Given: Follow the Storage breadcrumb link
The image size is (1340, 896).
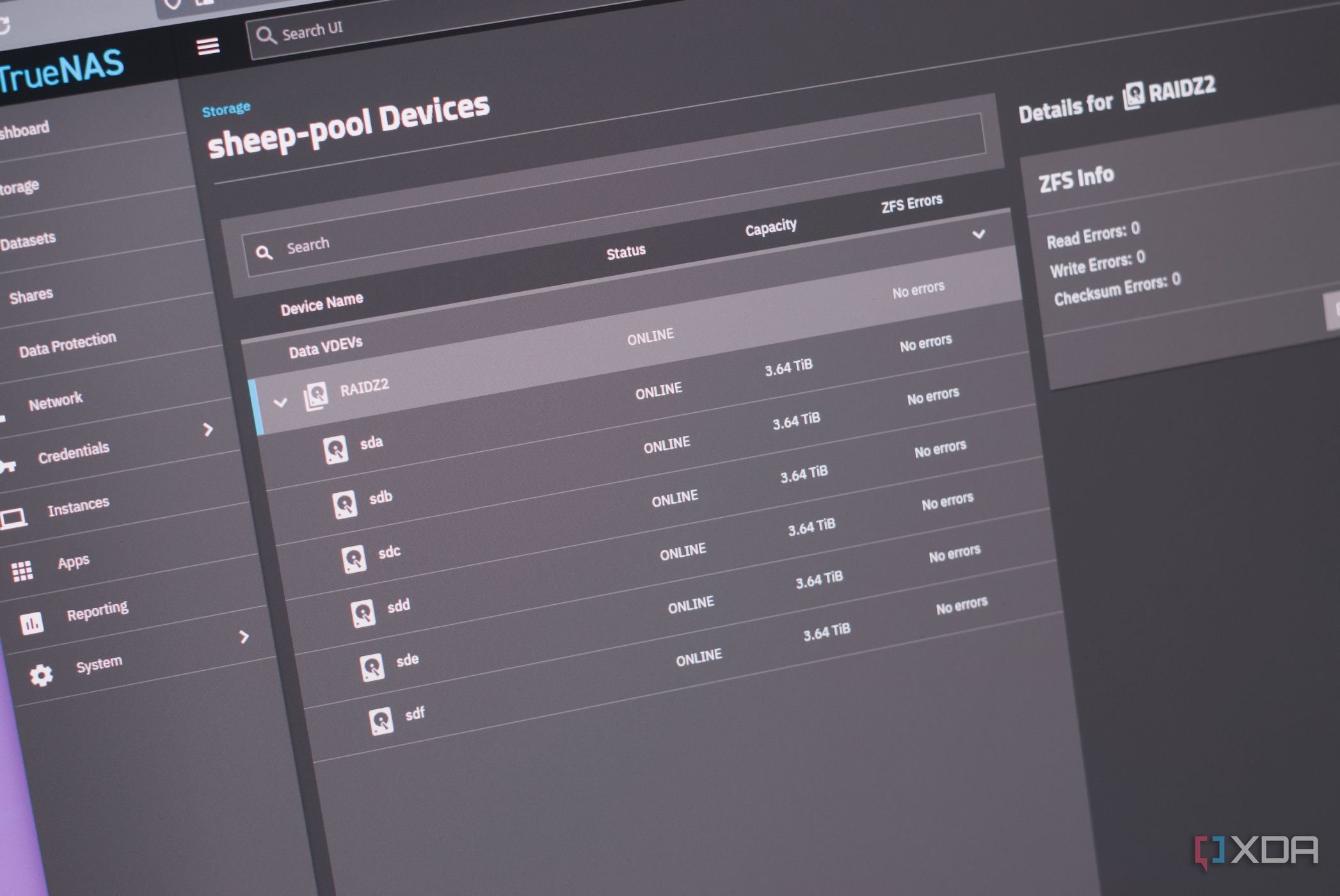Looking at the screenshot, I should pyautogui.click(x=226, y=109).
